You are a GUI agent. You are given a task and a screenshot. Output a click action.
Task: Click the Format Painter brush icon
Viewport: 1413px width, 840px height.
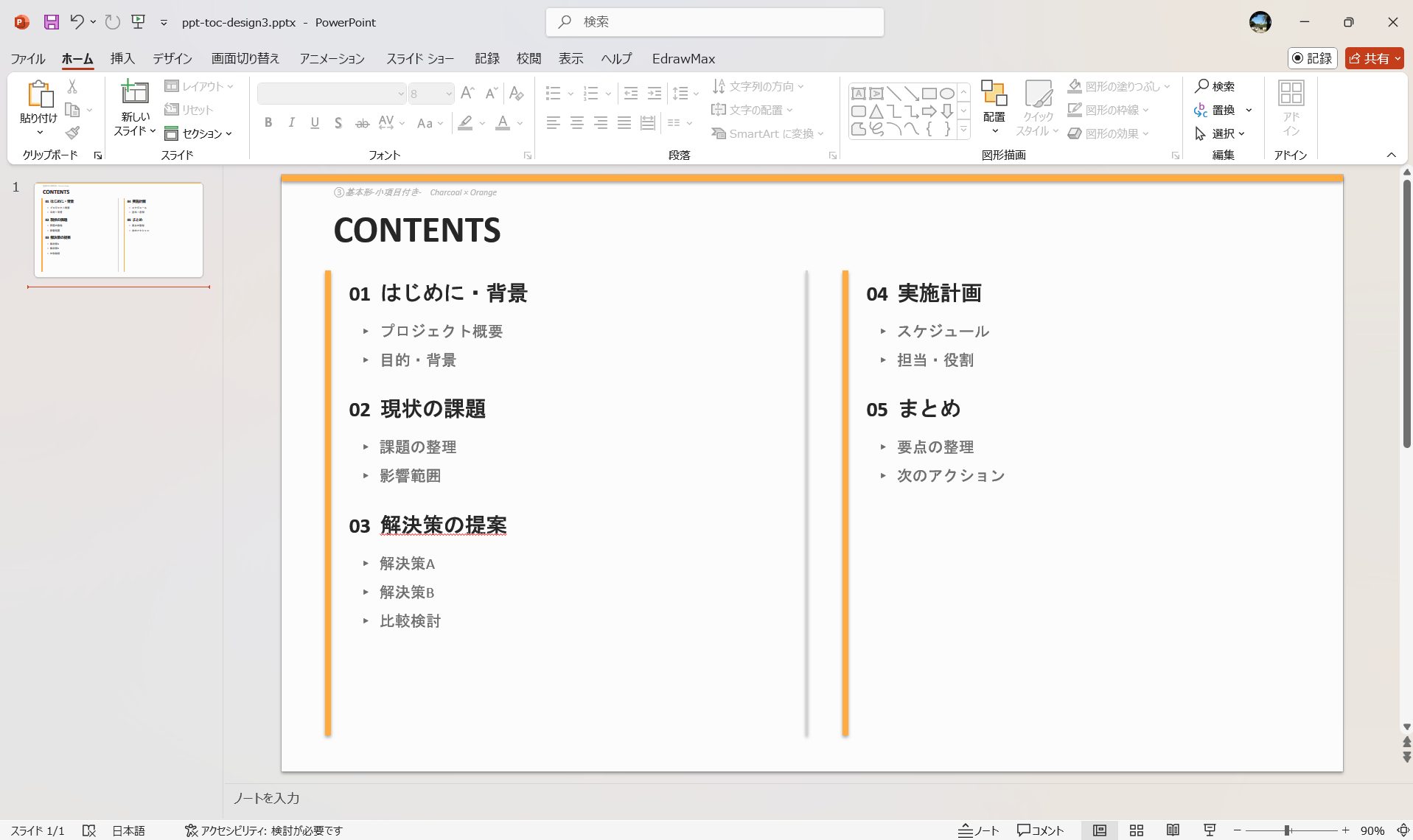tap(72, 133)
